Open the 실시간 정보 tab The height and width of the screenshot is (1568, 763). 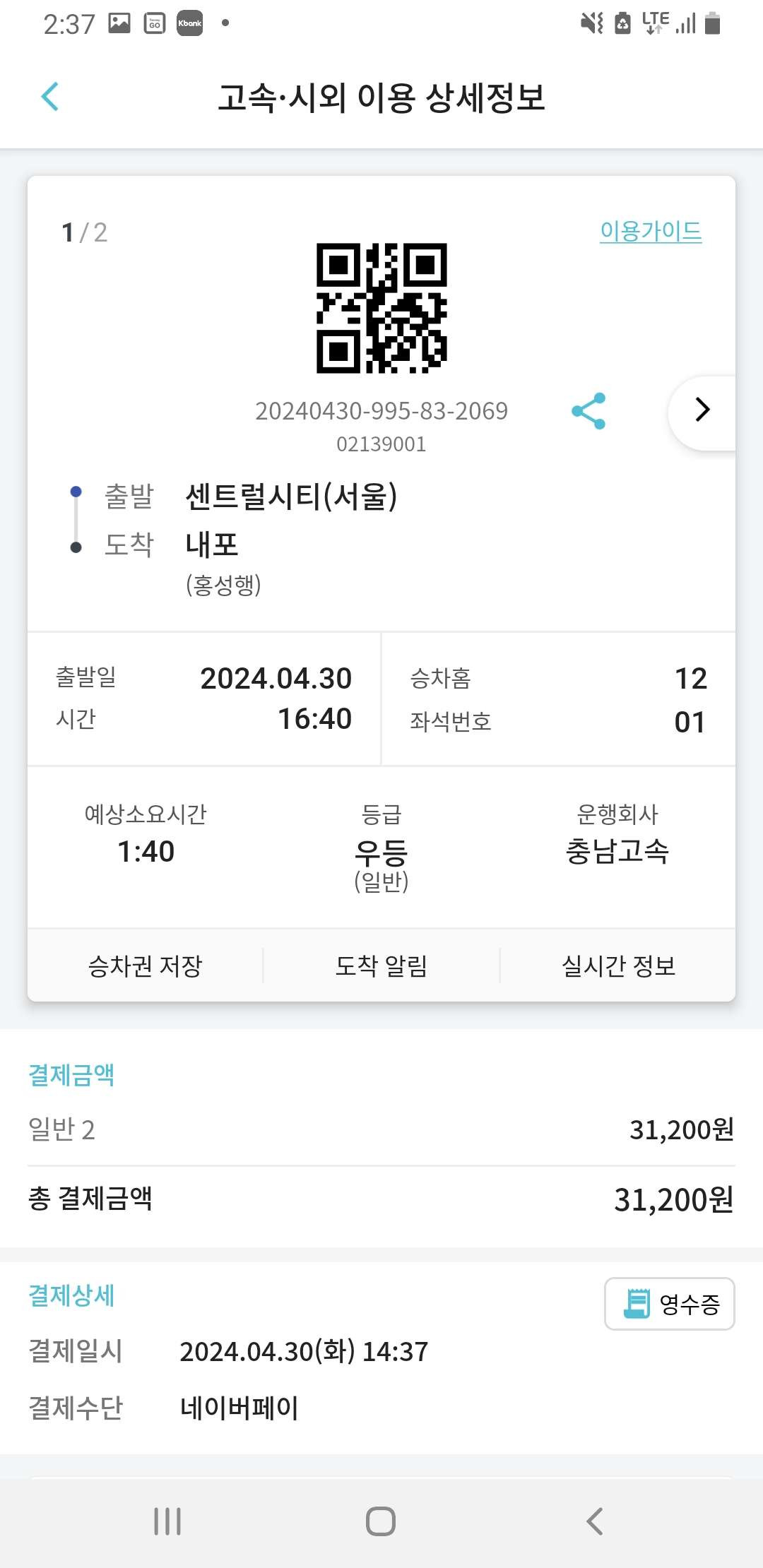(618, 966)
